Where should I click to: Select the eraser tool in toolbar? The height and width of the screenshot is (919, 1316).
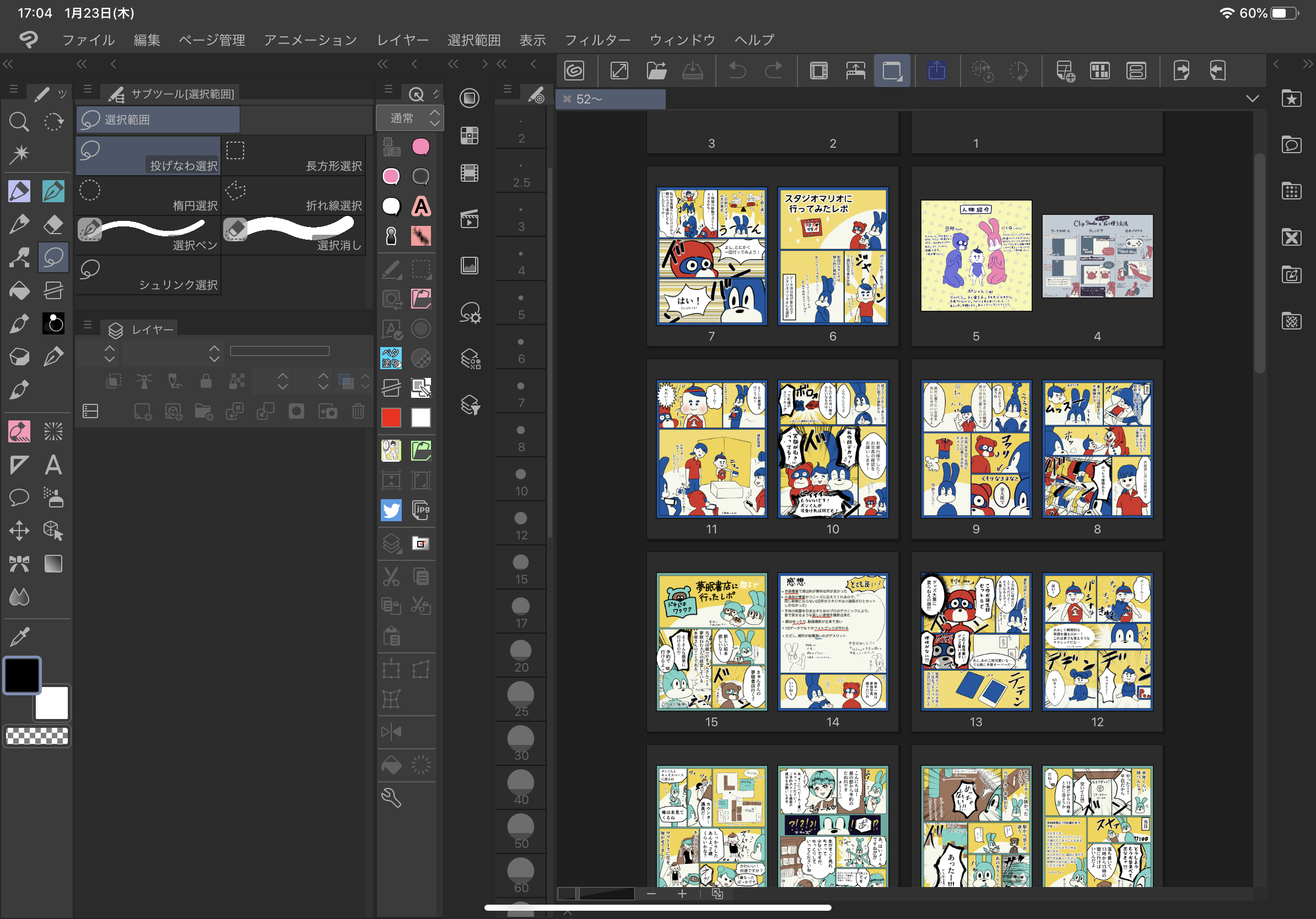click(53, 225)
